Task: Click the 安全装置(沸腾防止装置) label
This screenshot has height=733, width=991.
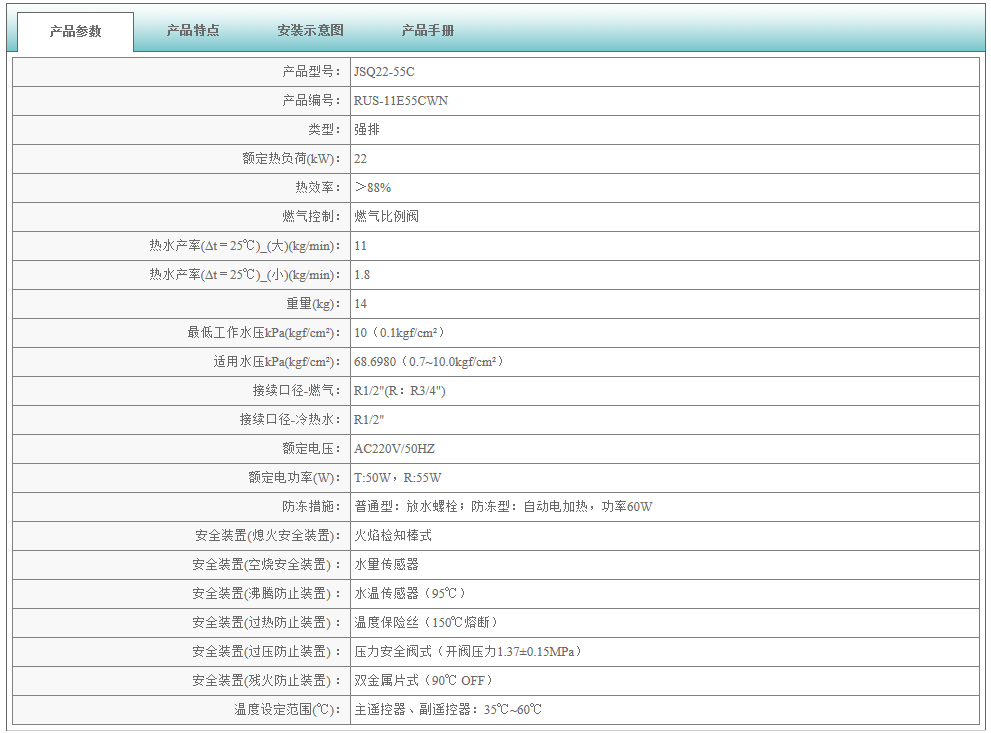Action: [x=267, y=593]
